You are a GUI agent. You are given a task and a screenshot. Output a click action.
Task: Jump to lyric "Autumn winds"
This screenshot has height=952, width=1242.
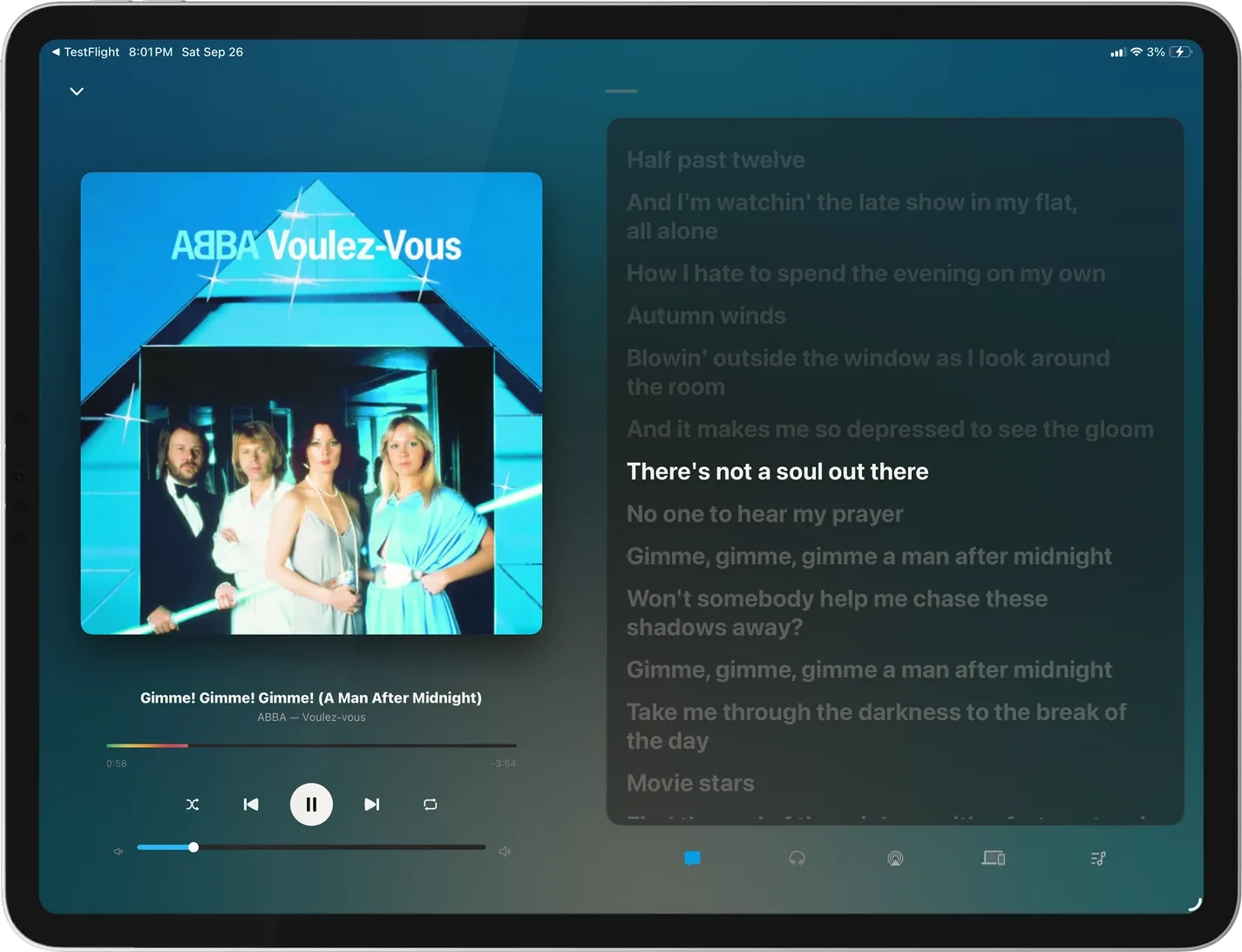706,316
